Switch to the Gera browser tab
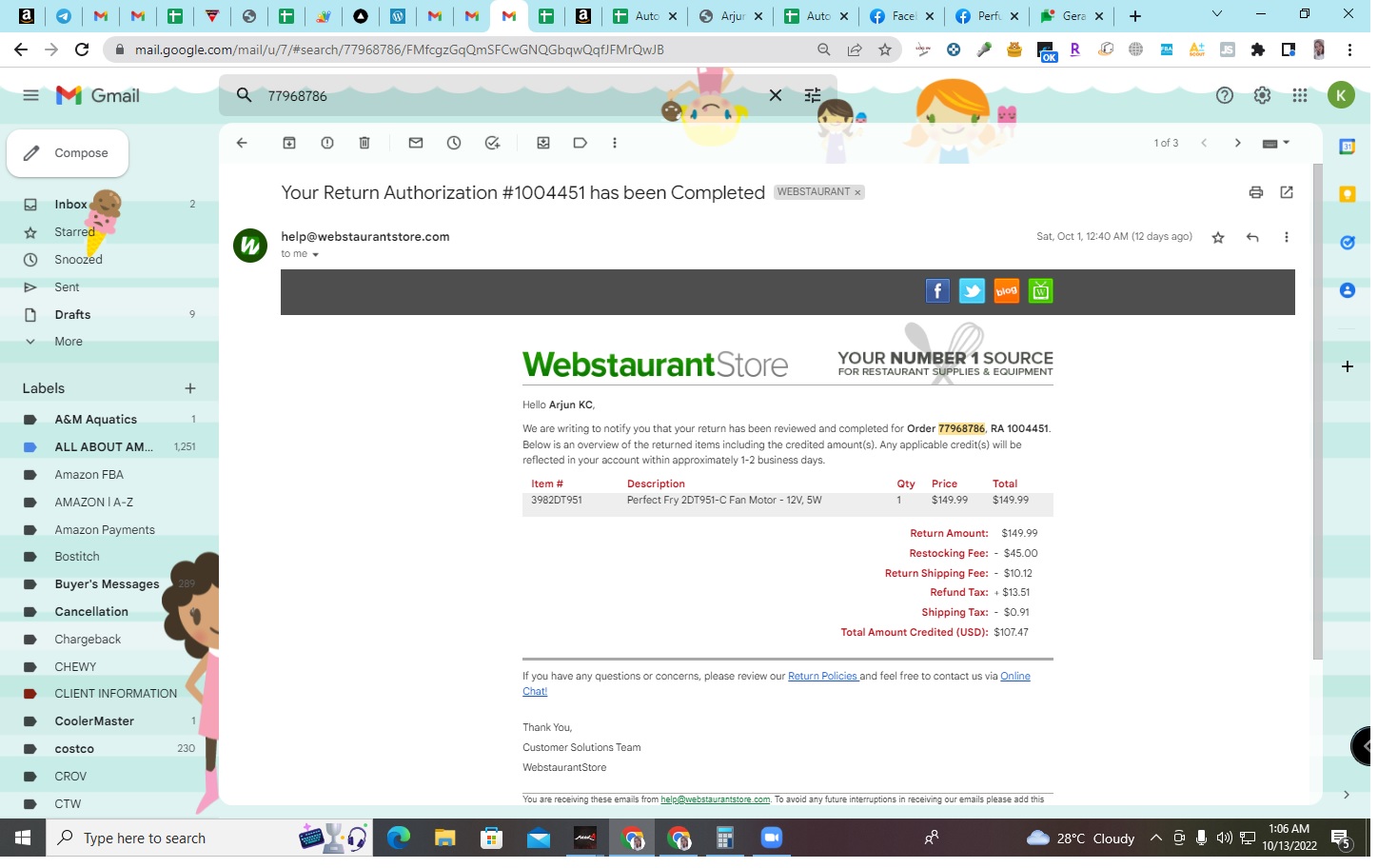 (1073, 16)
